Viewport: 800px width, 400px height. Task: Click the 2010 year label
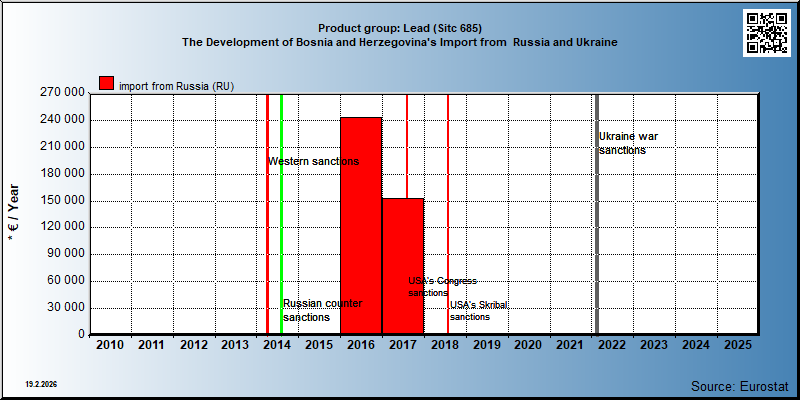point(110,345)
